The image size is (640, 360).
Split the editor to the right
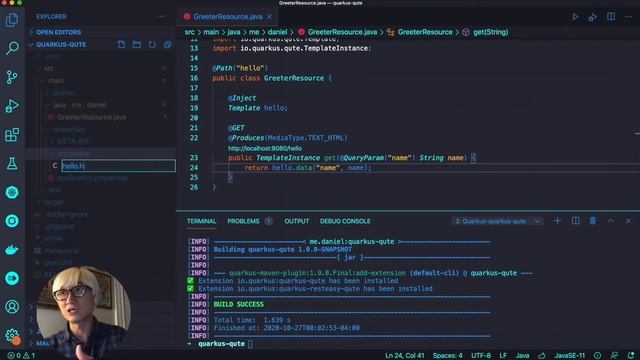611,17
